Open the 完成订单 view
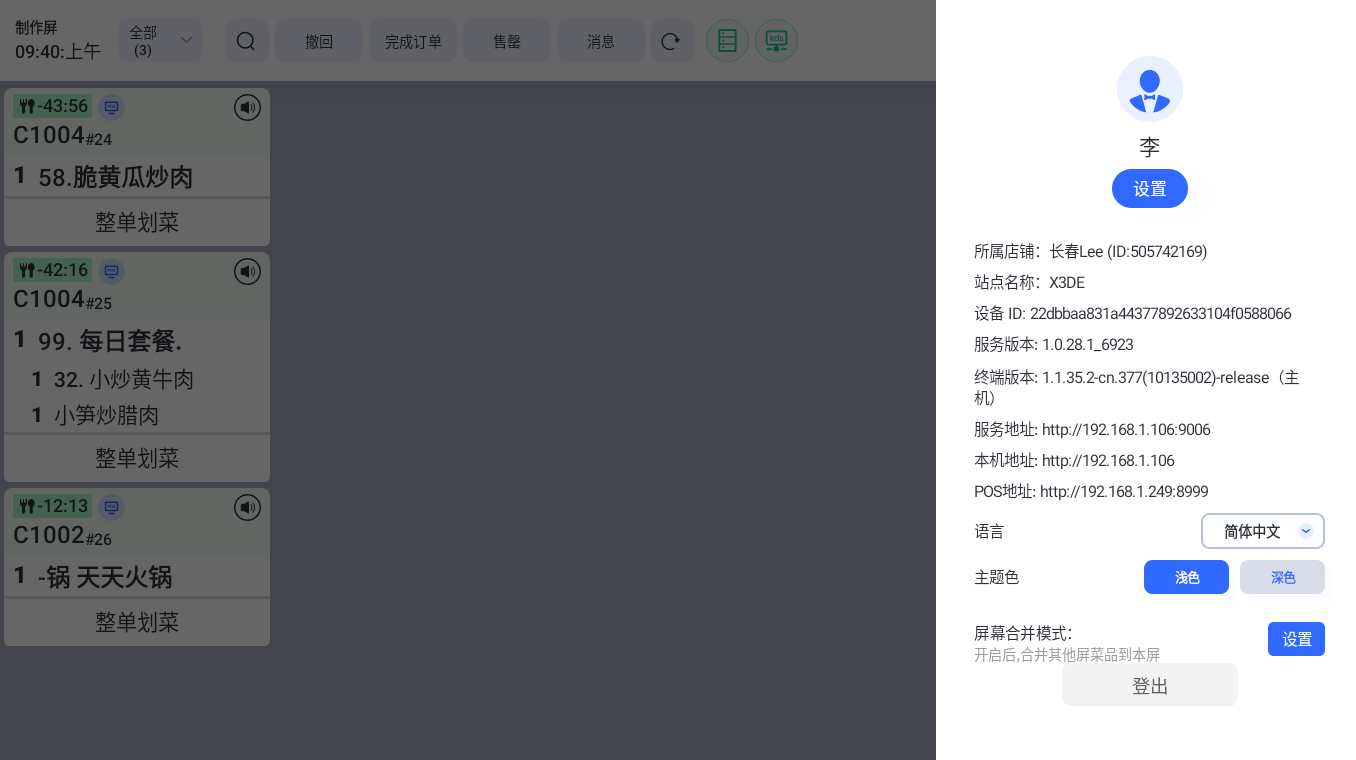 tap(413, 41)
